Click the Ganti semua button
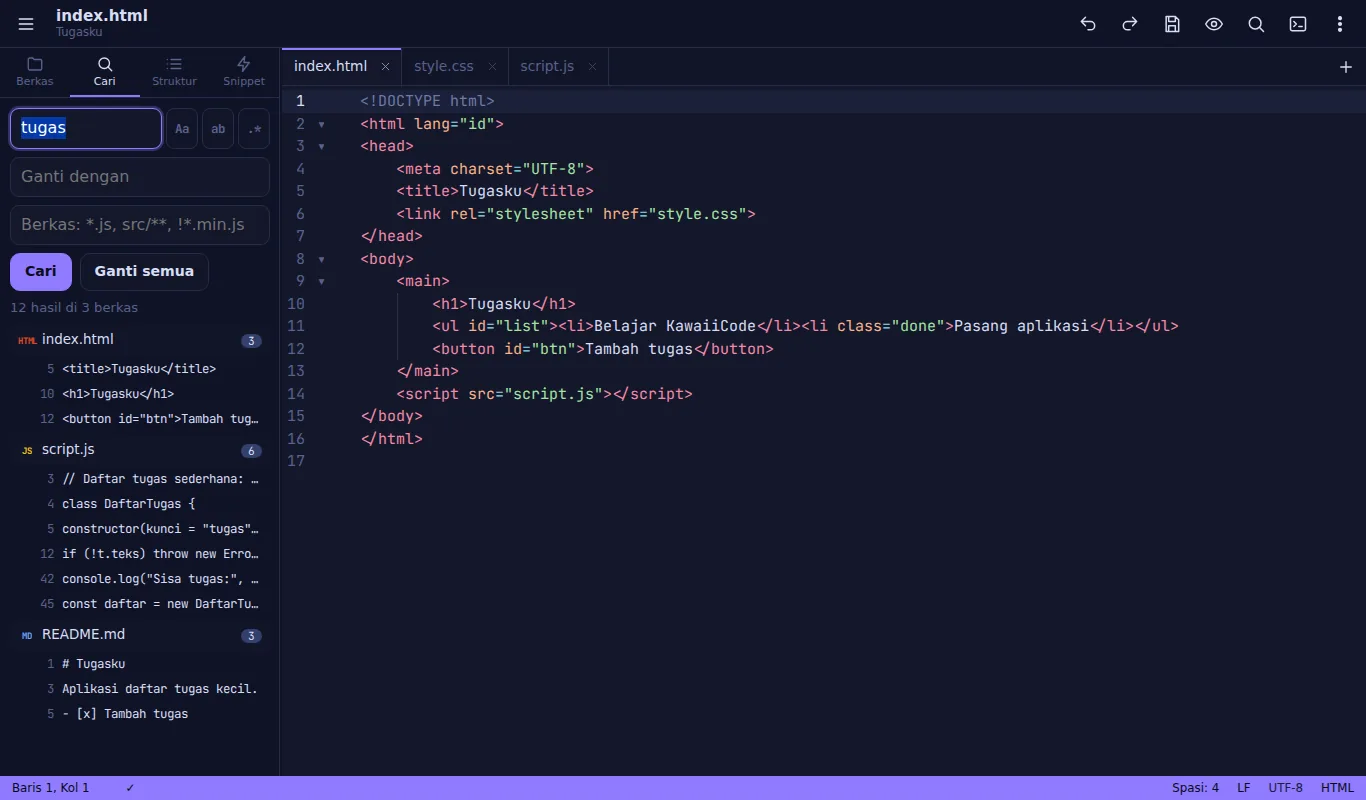This screenshot has height=800, width=1366. click(x=144, y=271)
